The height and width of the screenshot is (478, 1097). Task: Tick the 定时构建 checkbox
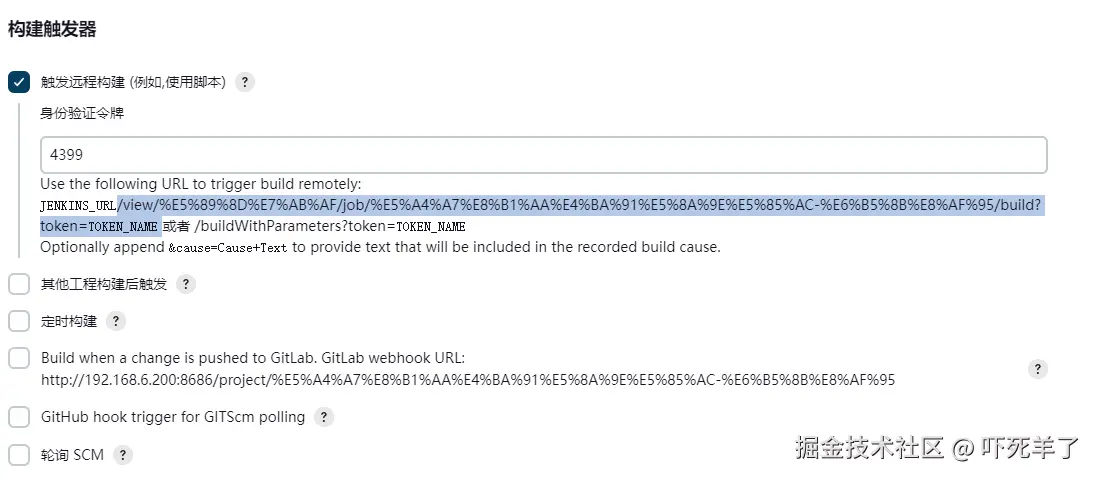click(19, 321)
